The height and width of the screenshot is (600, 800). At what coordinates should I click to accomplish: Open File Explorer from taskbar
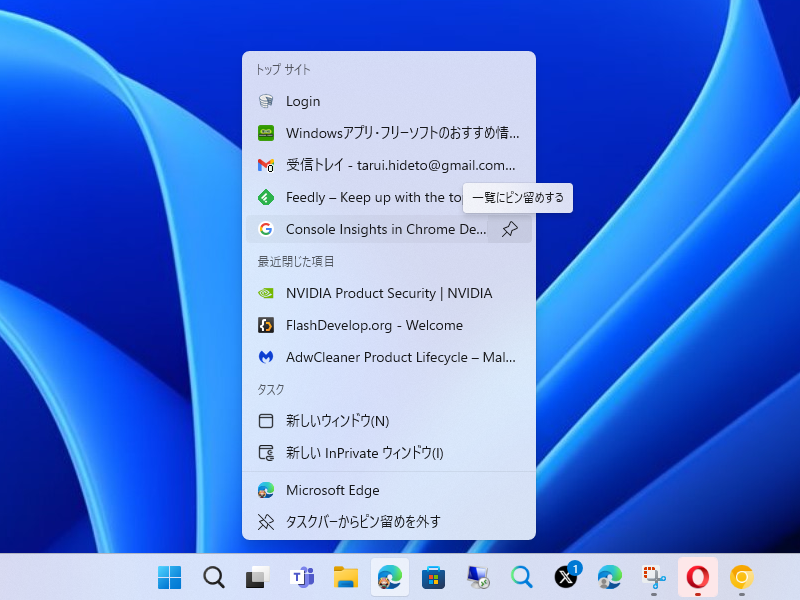coord(346,577)
